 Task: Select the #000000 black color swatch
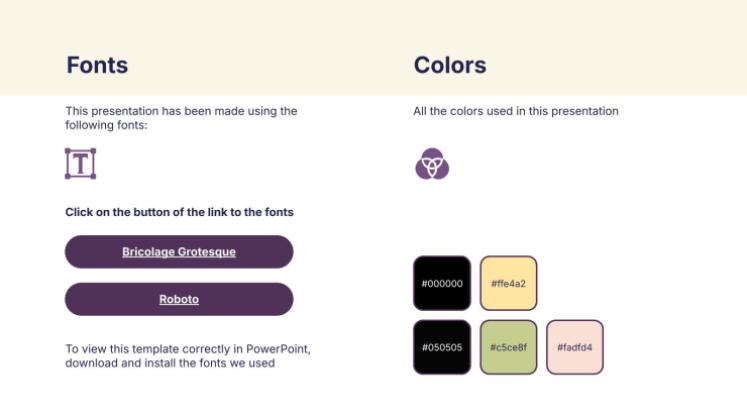tap(442, 284)
